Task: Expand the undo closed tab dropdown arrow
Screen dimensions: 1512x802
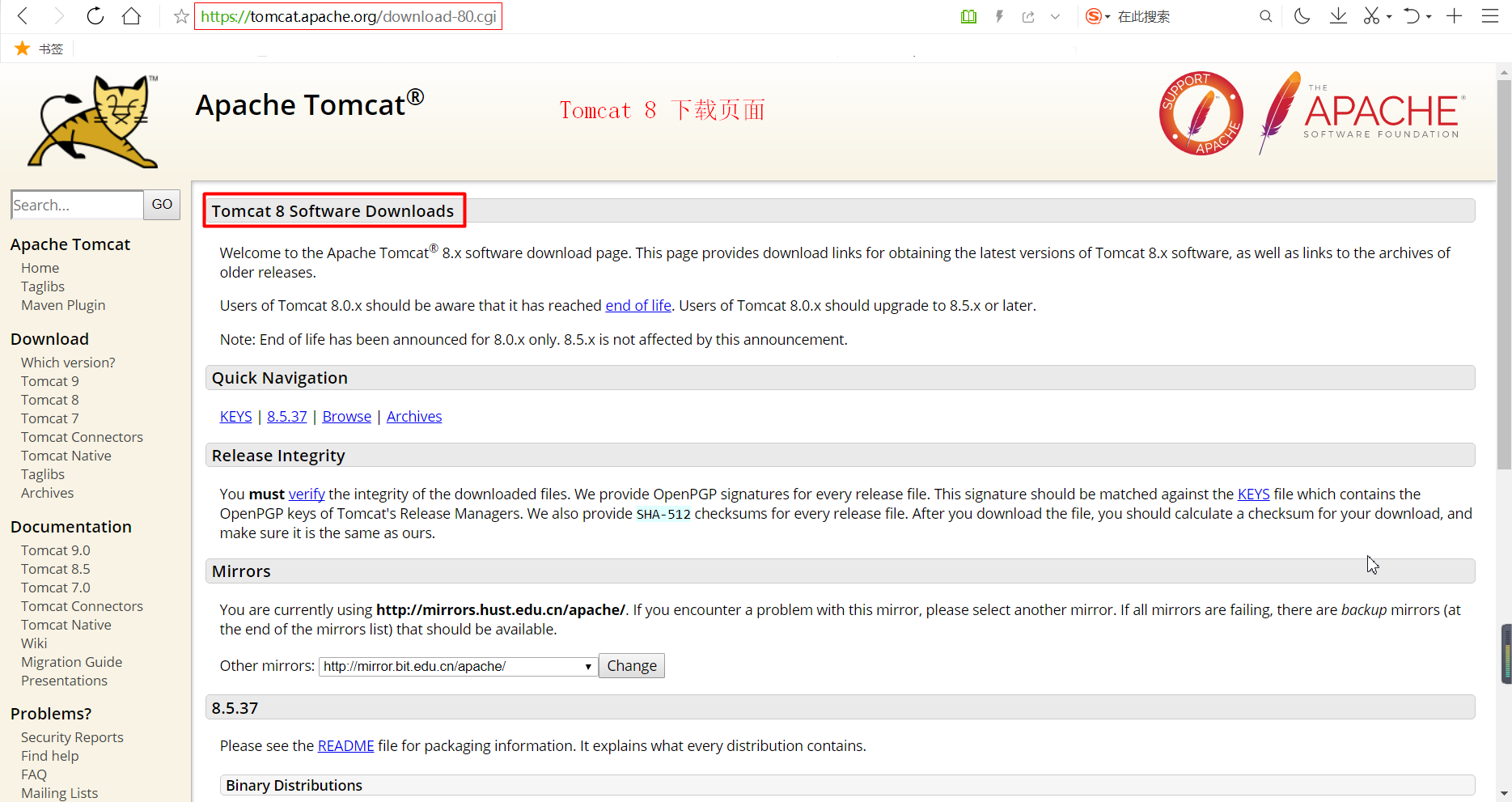Action: pyautogui.click(x=1429, y=16)
